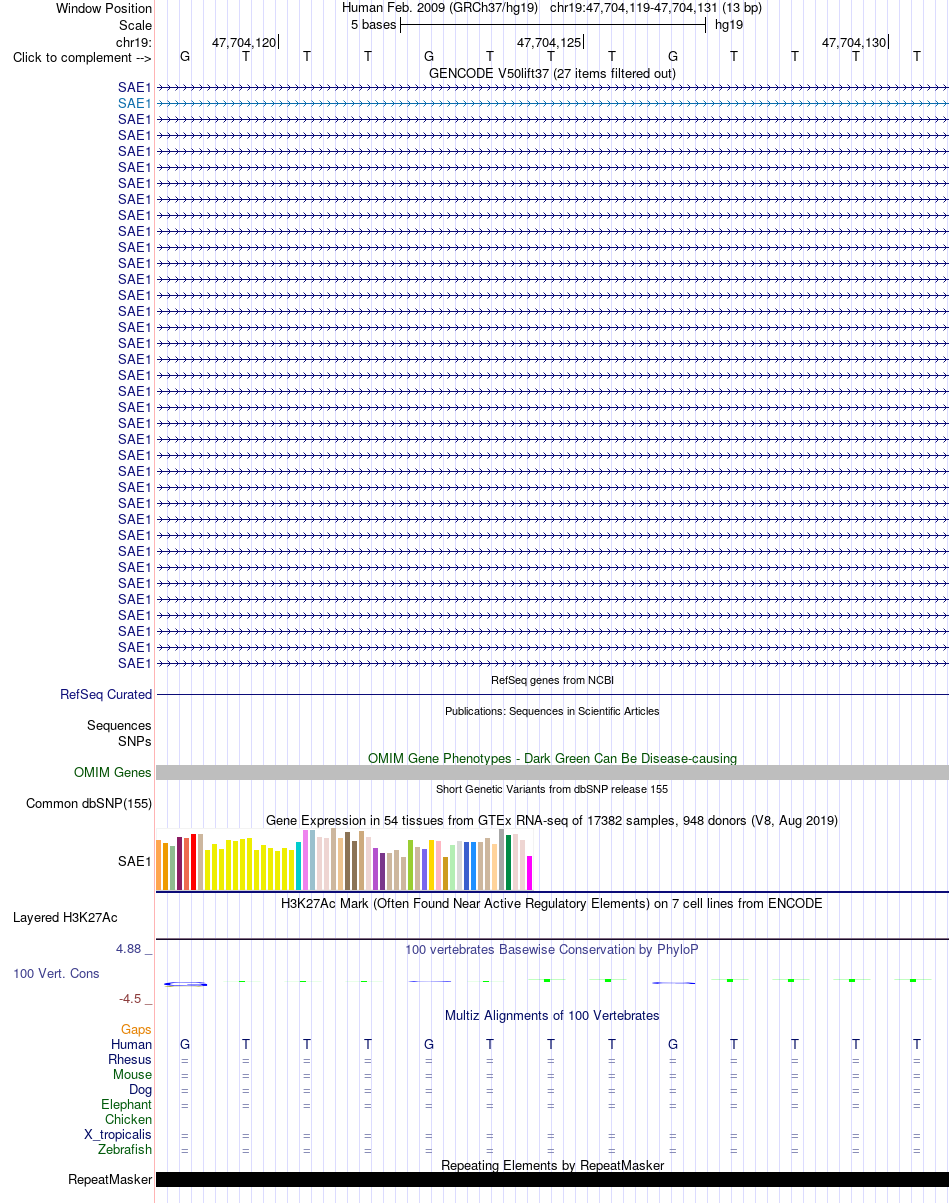Click the Sequences label of Publications track
Viewport: 950px width, 1203px height.
click(119, 725)
